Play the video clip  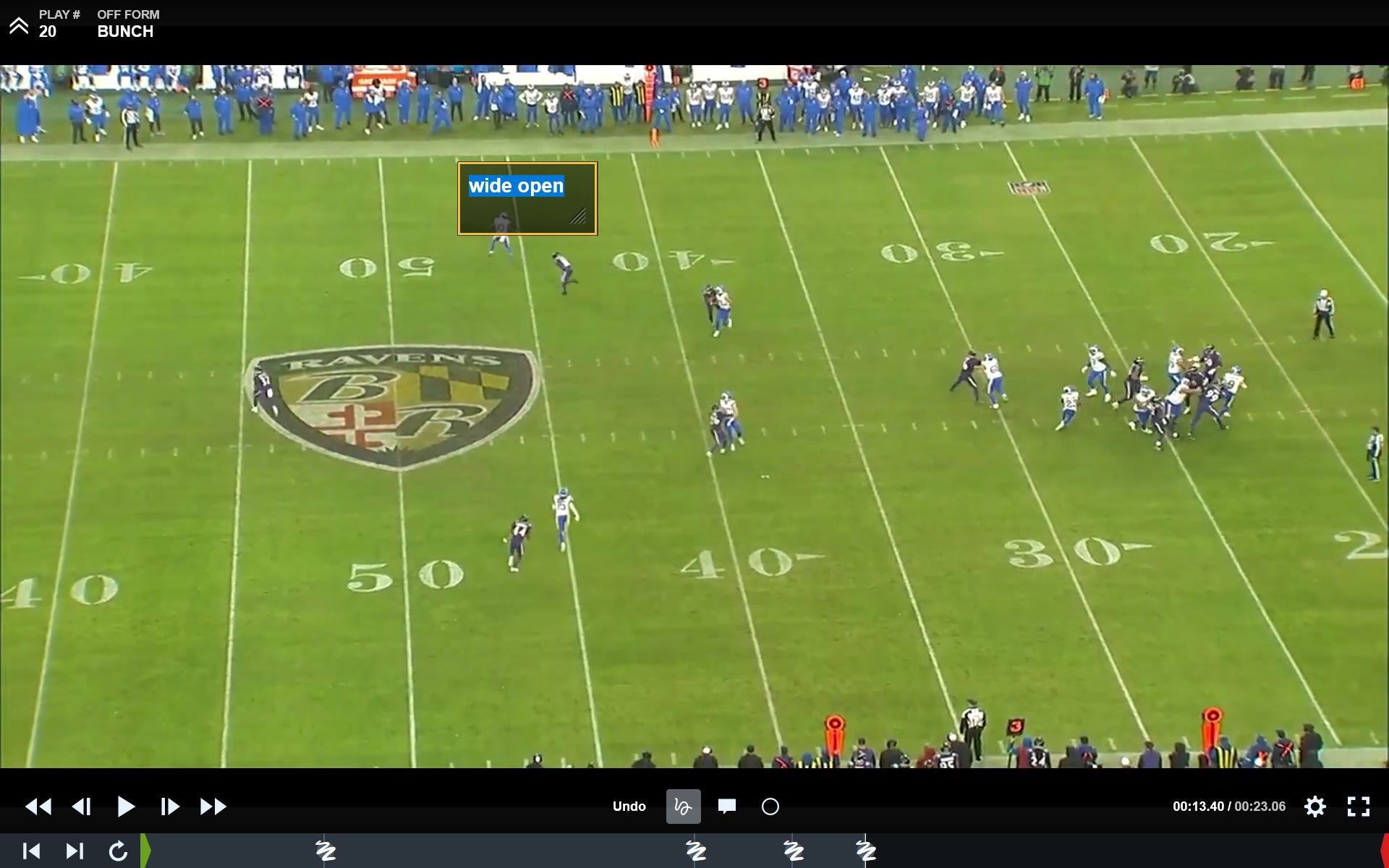(x=126, y=807)
